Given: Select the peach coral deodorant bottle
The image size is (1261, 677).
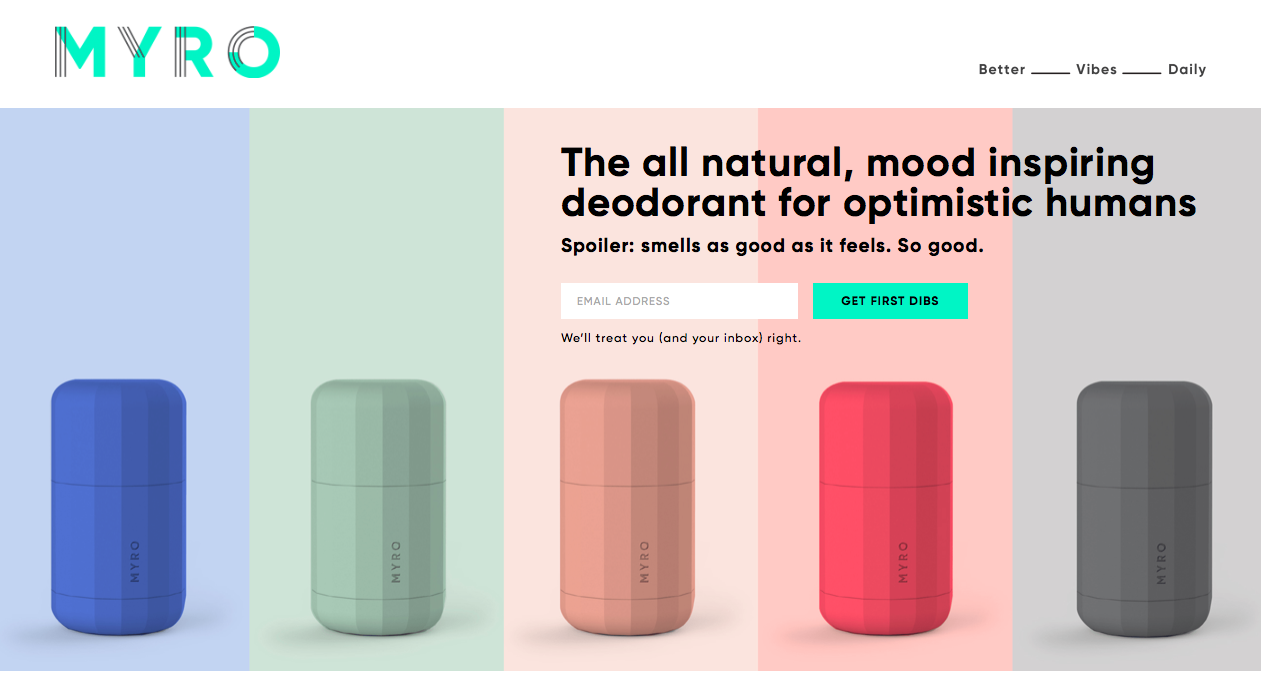Looking at the screenshot, I should point(627,506).
